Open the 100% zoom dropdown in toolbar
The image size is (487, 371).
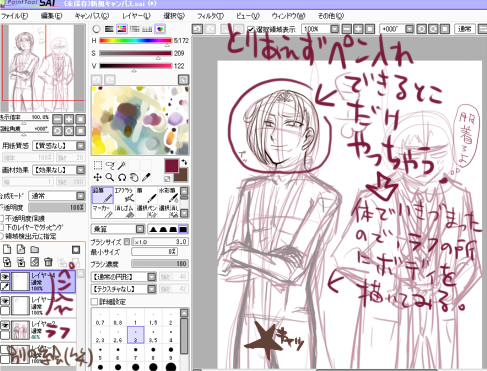pyautogui.click(x=334, y=29)
